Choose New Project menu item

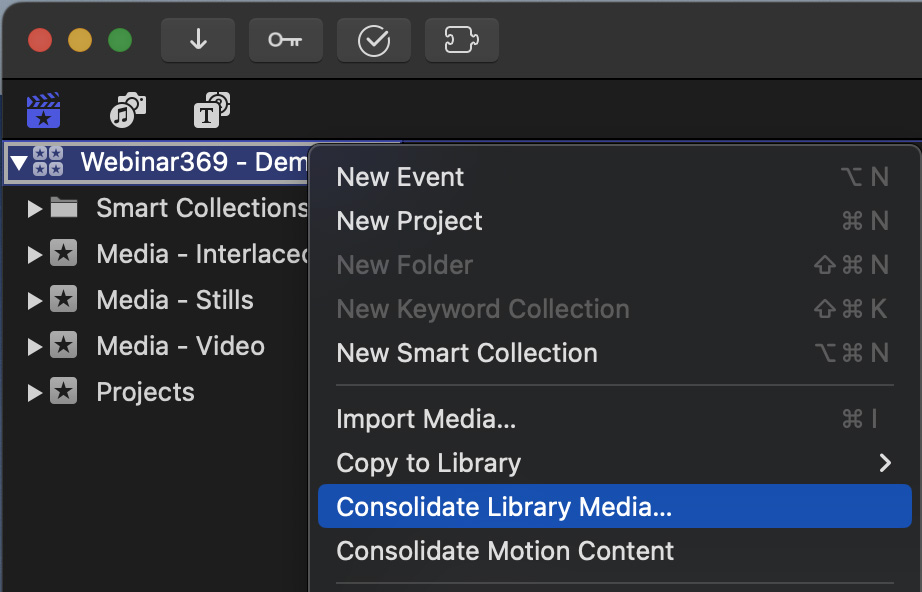(409, 221)
